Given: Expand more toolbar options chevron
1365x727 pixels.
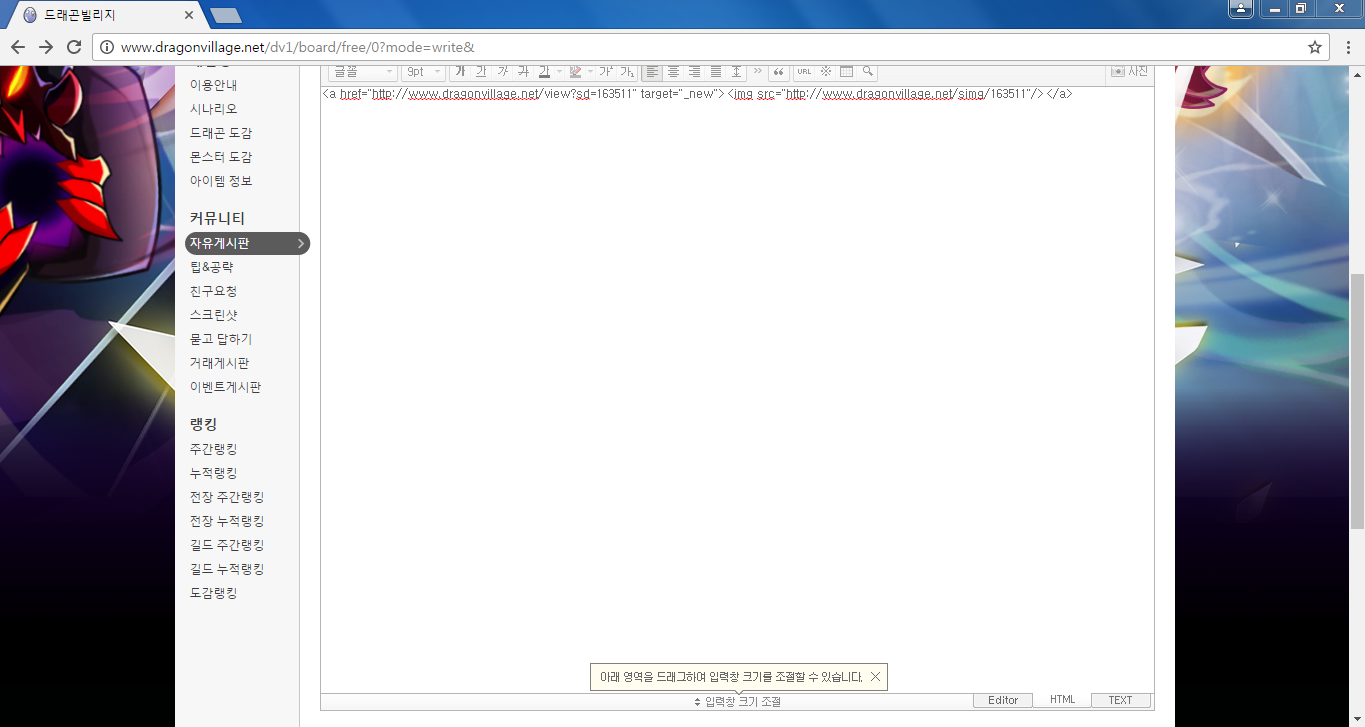Looking at the screenshot, I should (x=757, y=71).
